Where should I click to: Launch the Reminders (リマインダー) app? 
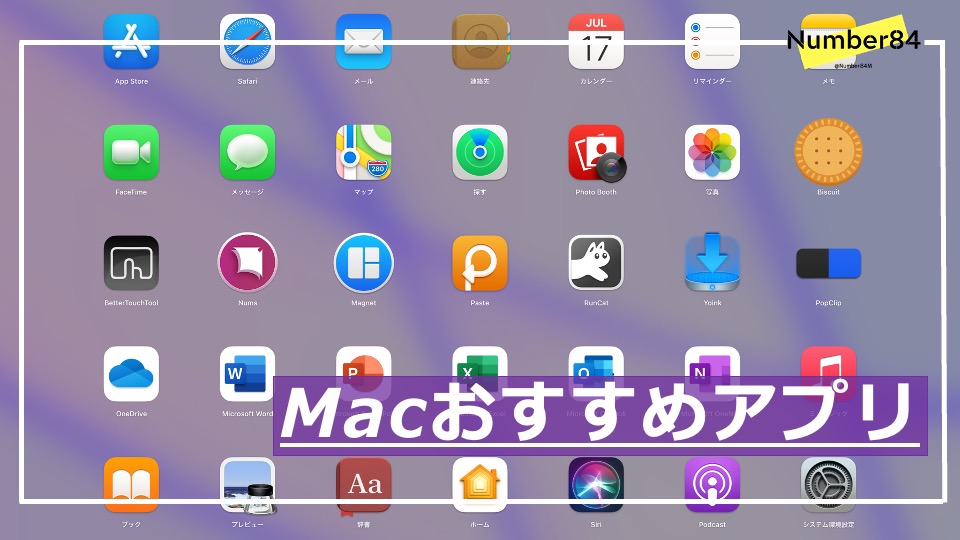(712, 42)
